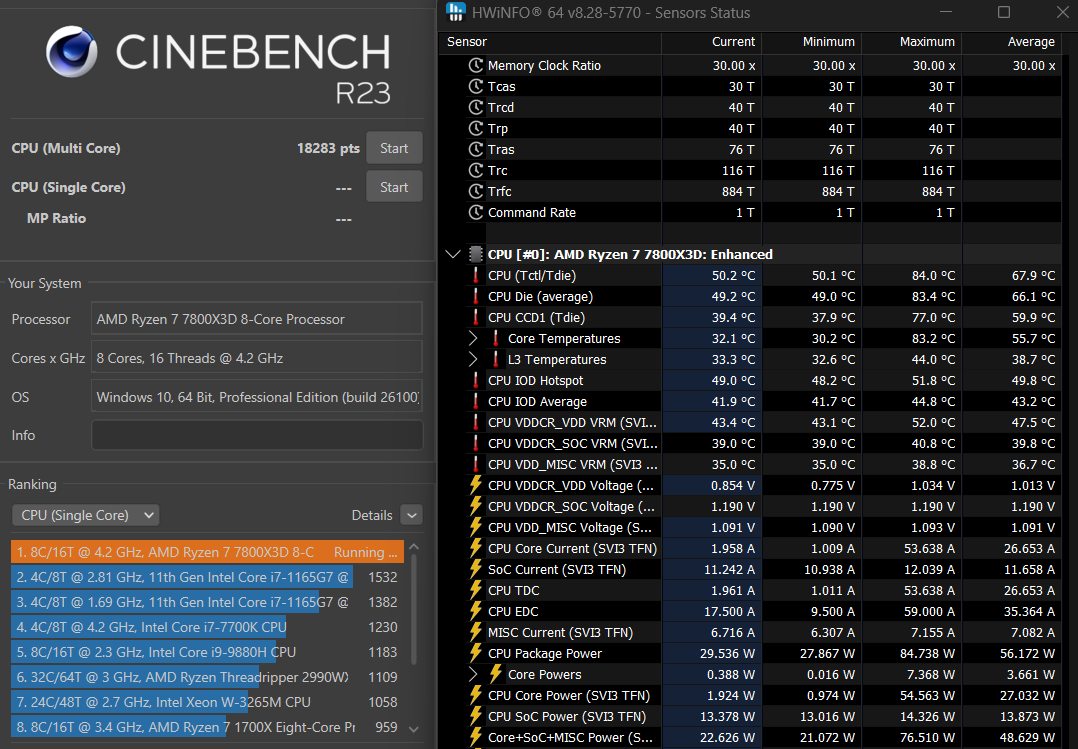Start the CPU (Single Core) benchmark

(394, 187)
